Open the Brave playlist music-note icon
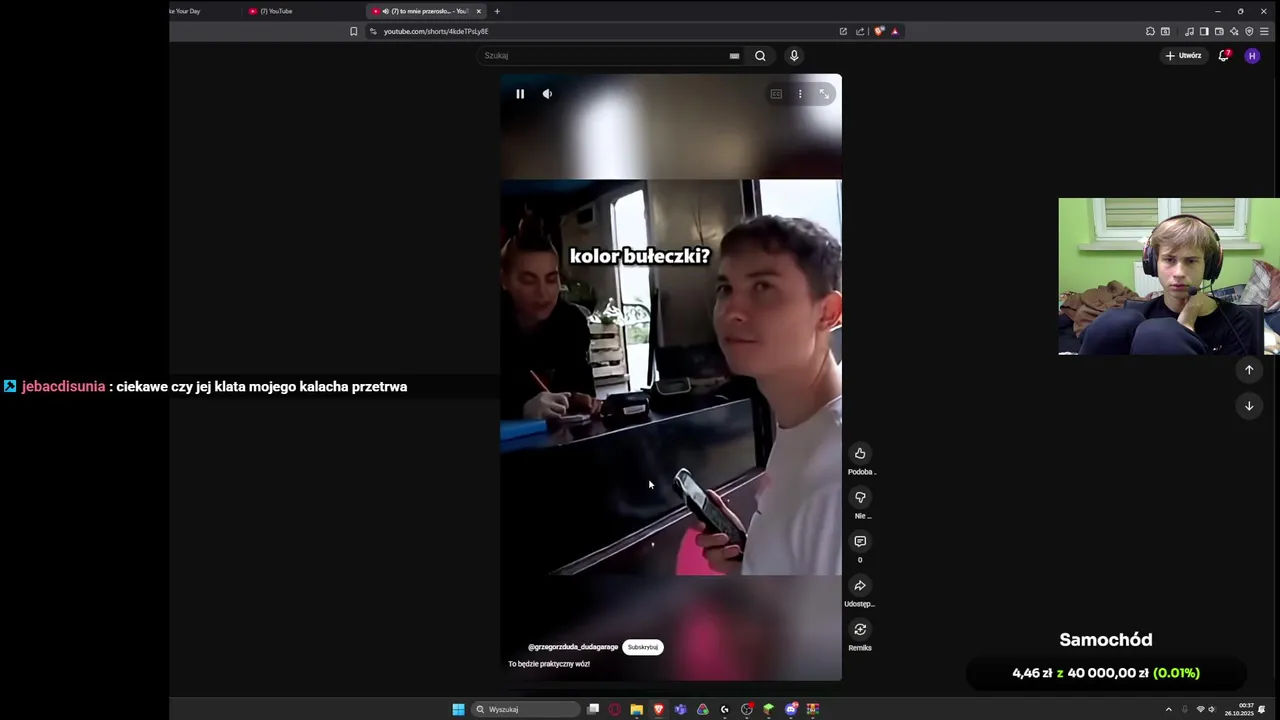This screenshot has height=720, width=1280. (1189, 31)
